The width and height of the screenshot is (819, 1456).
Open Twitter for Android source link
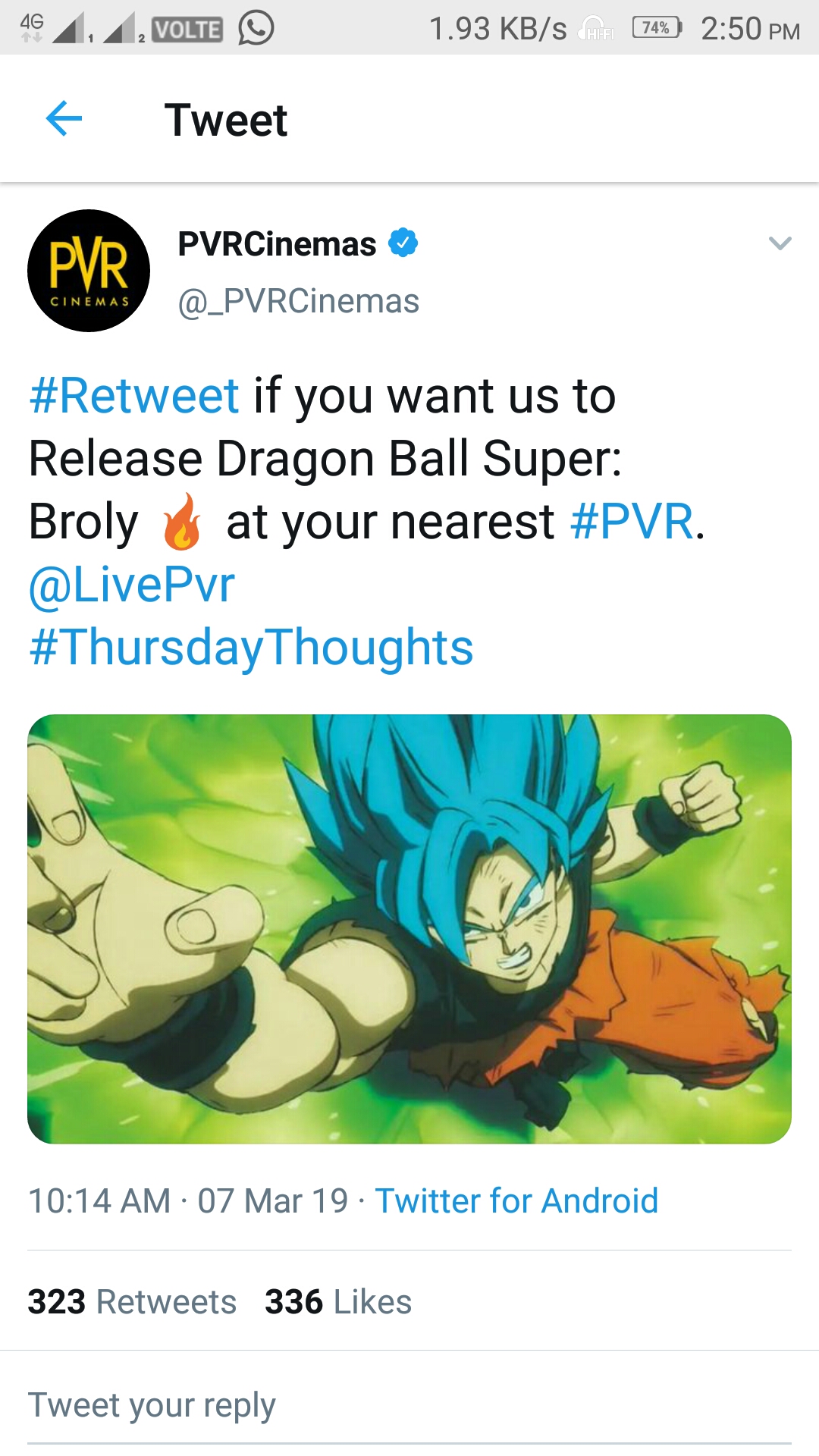coord(516,1201)
